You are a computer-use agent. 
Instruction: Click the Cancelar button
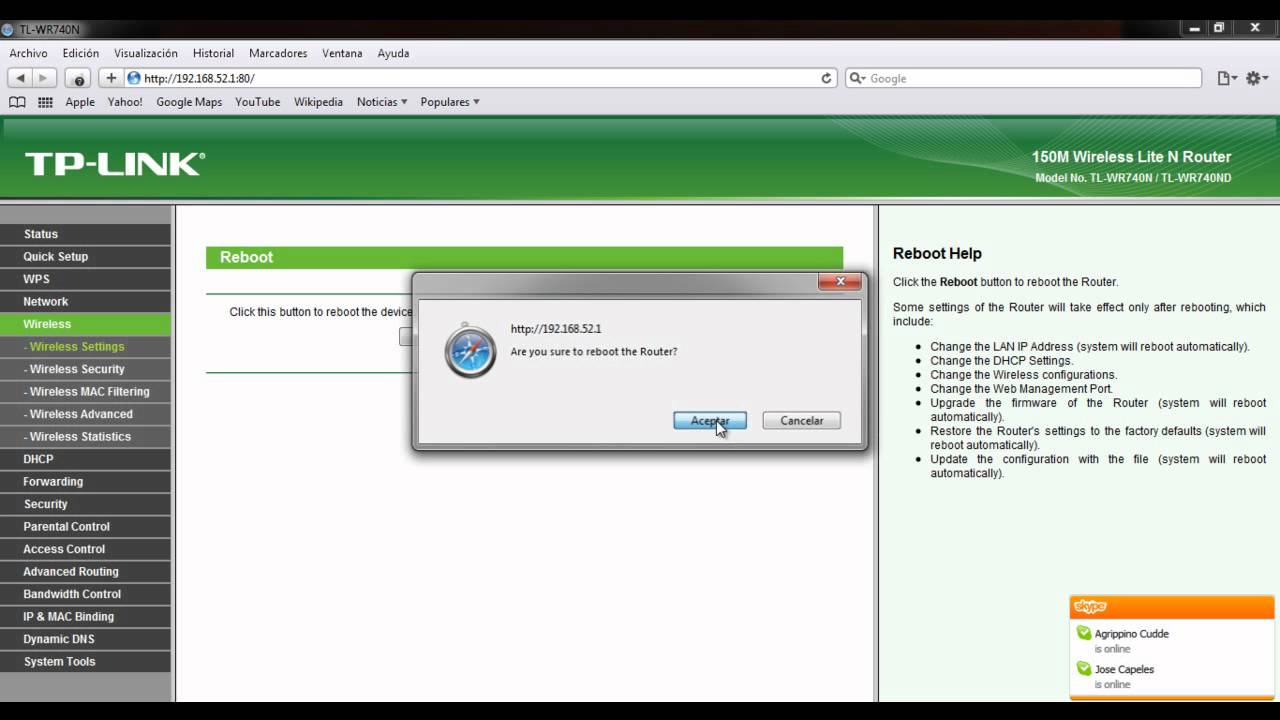[801, 421]
